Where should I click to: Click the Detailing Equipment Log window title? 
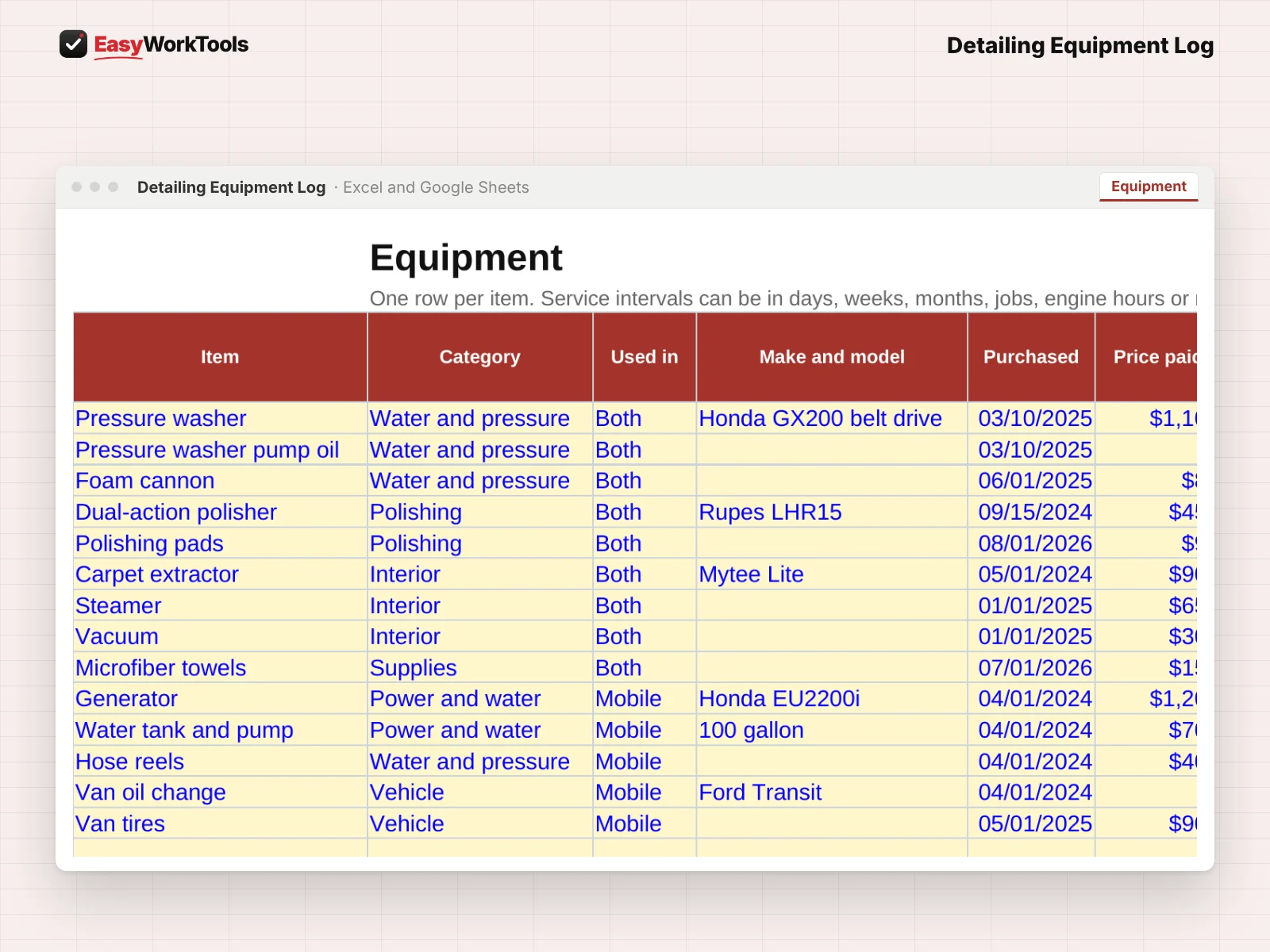[x=231, y=187]
